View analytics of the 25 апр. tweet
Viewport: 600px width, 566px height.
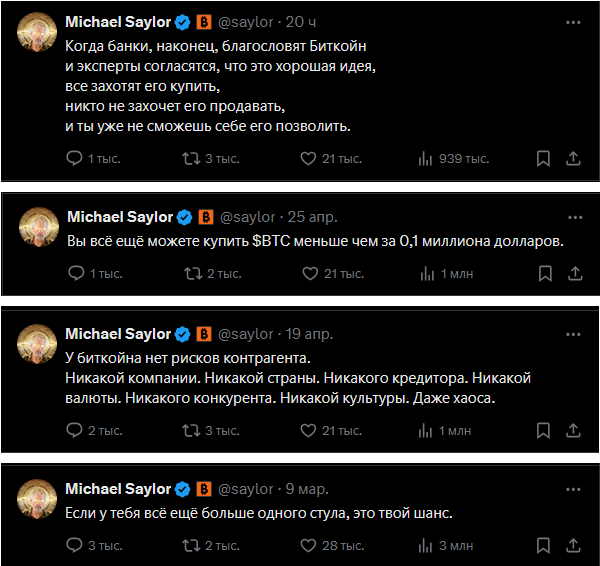(x=427, y=273)
